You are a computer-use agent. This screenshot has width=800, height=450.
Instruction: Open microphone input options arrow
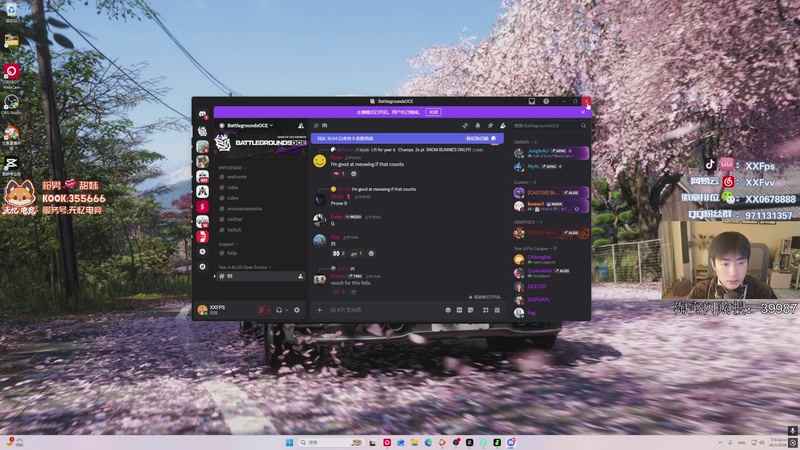pos(269,310)
